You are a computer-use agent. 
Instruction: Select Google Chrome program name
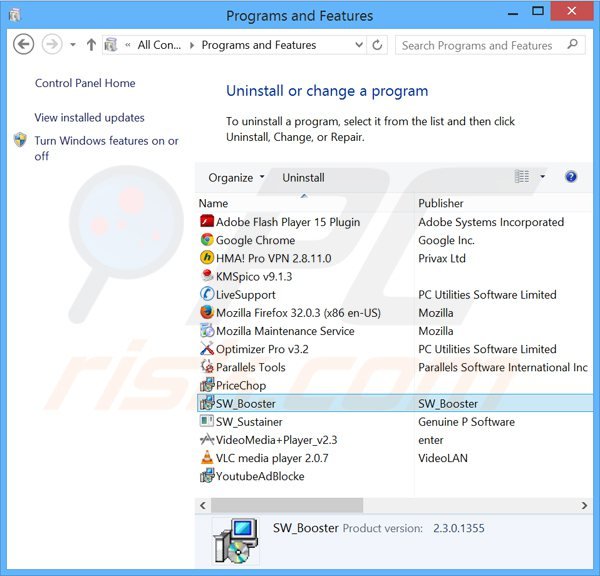click(255, 240)
